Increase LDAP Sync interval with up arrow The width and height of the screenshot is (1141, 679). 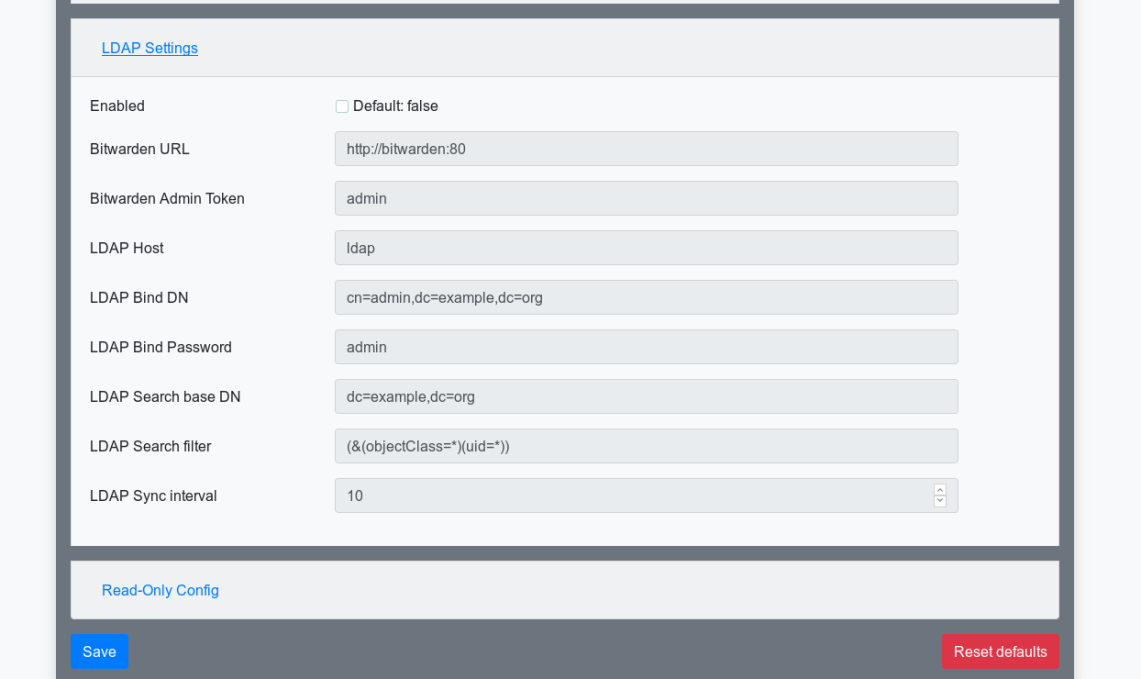[940, 490]
